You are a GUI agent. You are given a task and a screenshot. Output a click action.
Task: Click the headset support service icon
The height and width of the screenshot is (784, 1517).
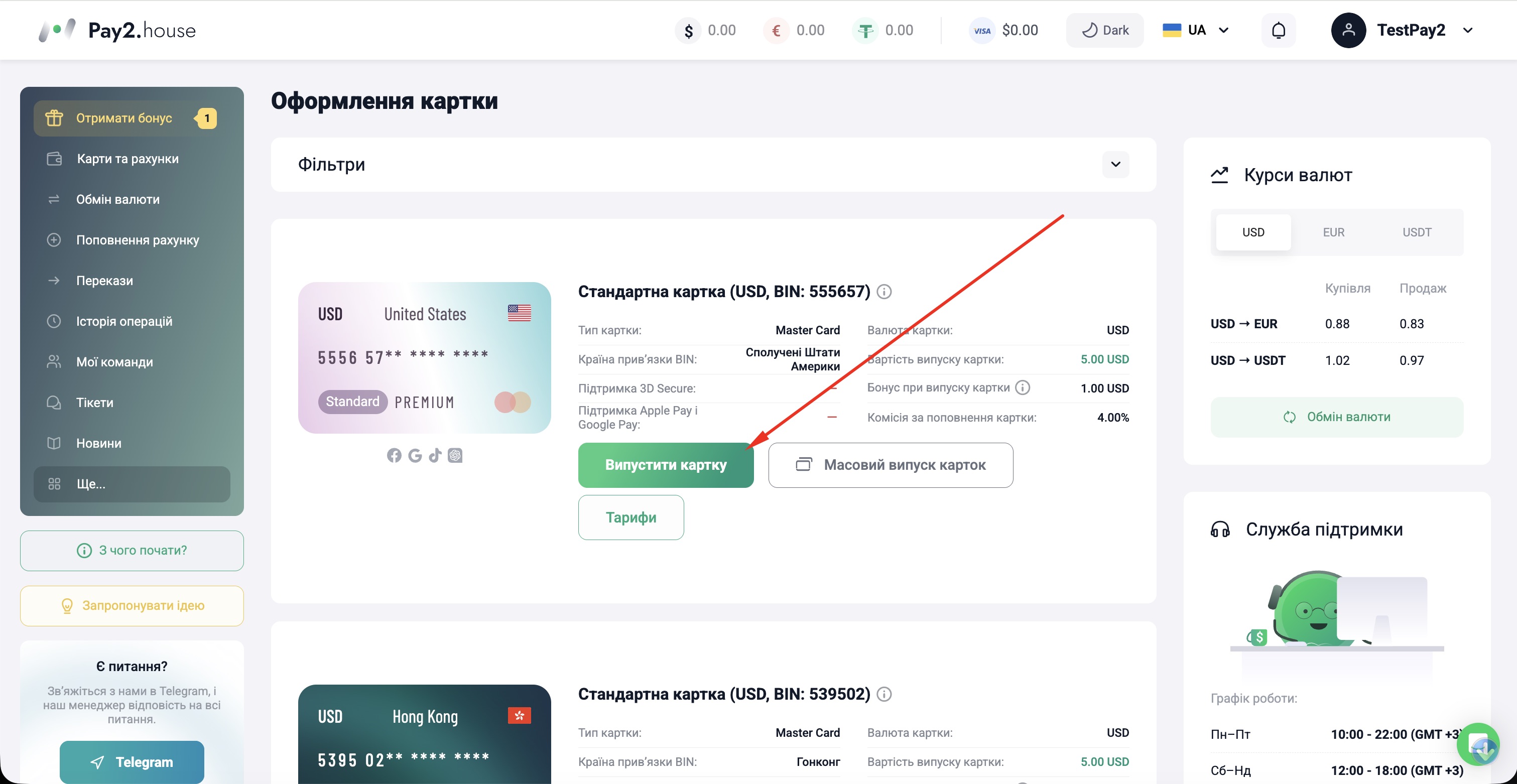tap(1220, 530)
